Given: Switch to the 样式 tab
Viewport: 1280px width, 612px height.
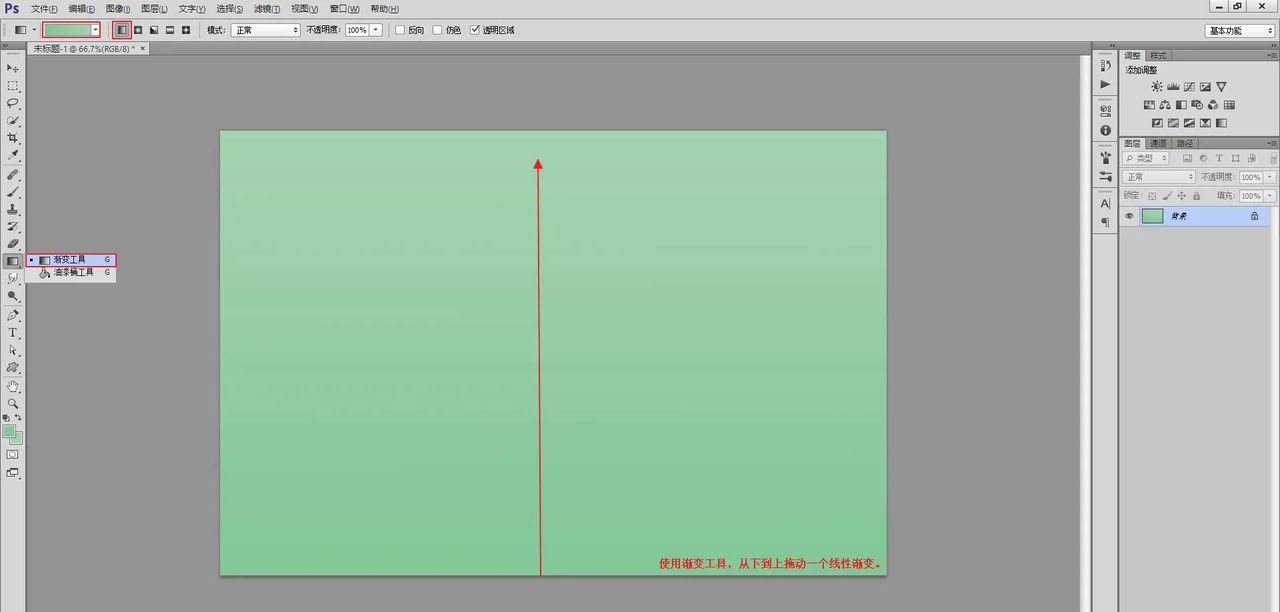Looking at the screenshot, I should tap(1158, 55).
